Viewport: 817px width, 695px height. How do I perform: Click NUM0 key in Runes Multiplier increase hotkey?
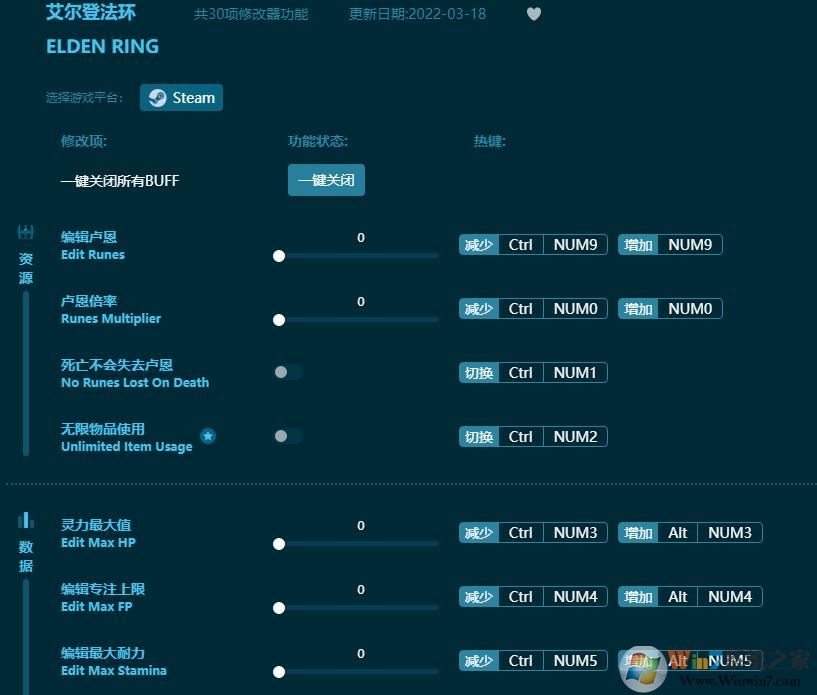[x=690, y=309]
